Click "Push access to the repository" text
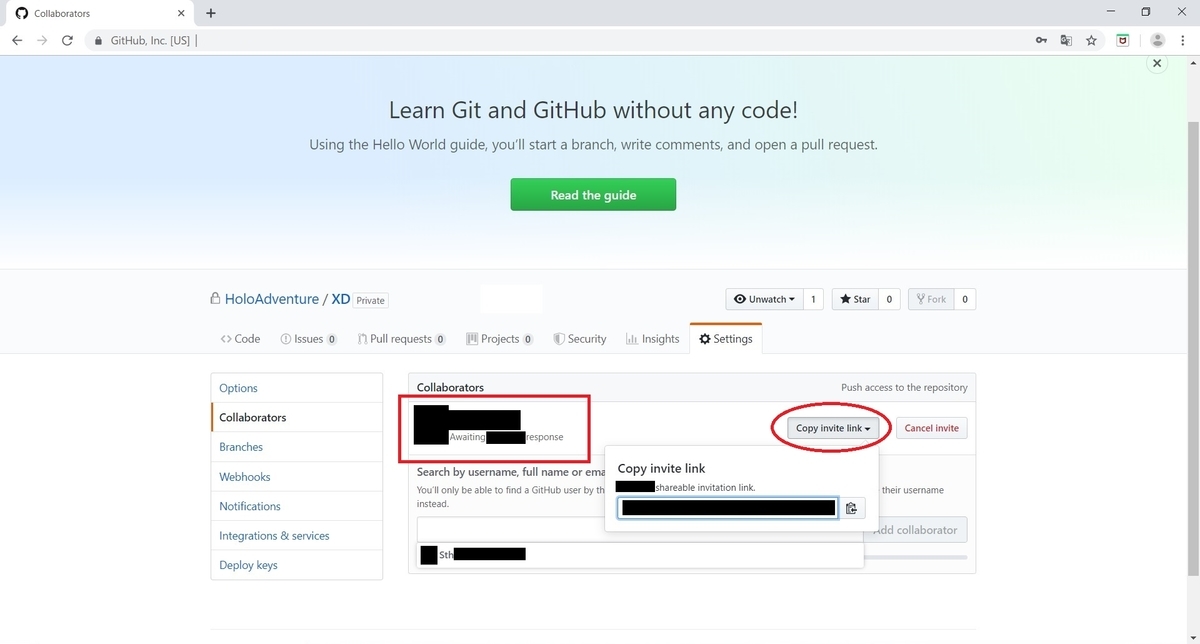 [x=904, y=387]
